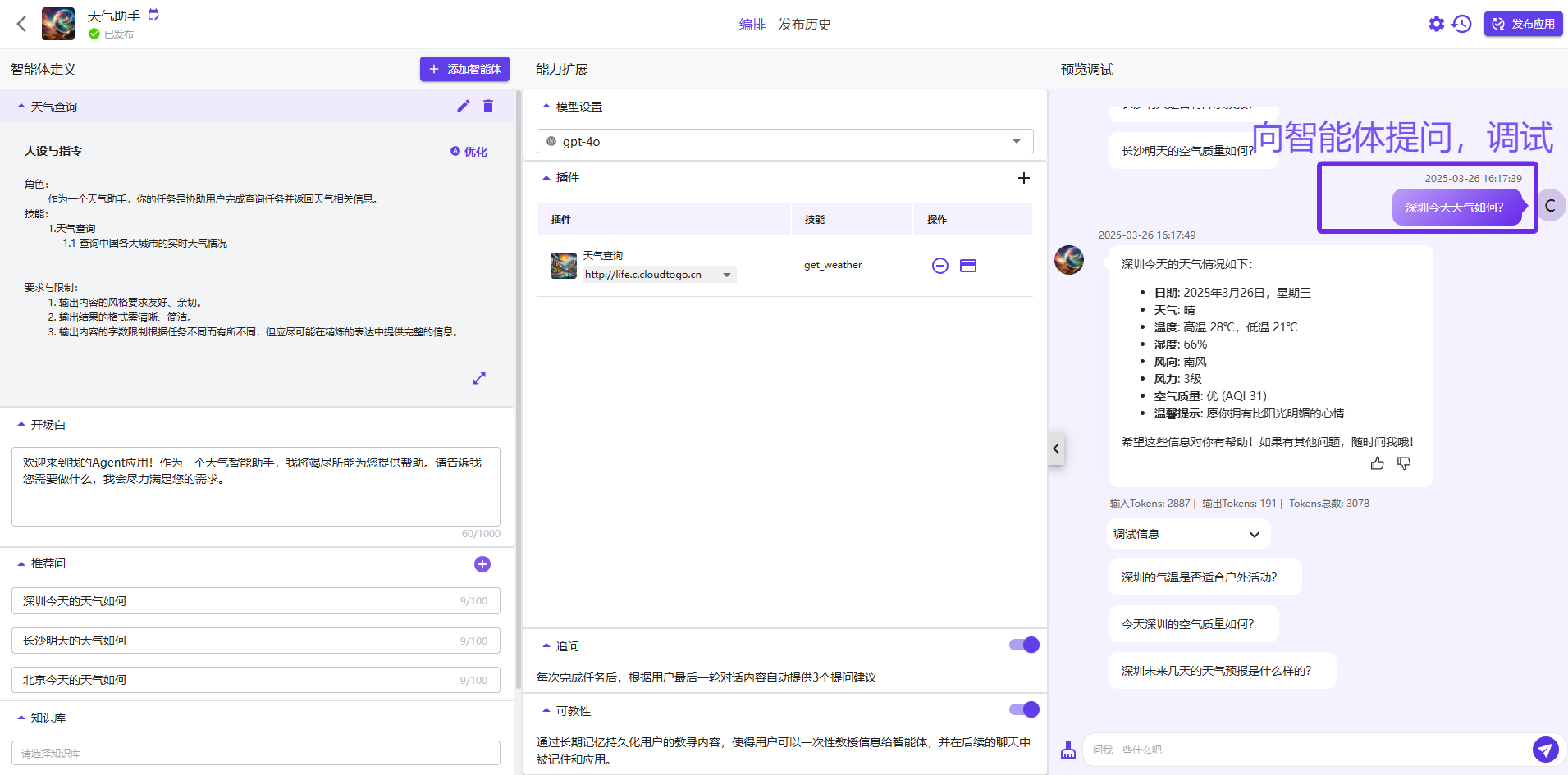Screen dimensions: 1568x775
Task: Add a new plugin with the plus icon
Action: tap(1023, 177)
